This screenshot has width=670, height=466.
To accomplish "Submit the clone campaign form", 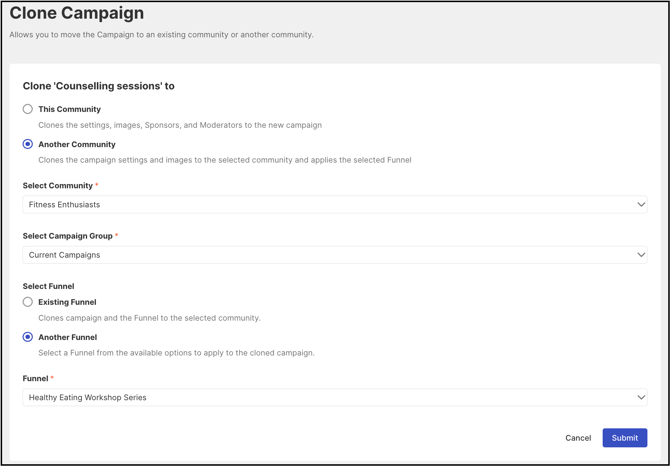I will point(624,438).
